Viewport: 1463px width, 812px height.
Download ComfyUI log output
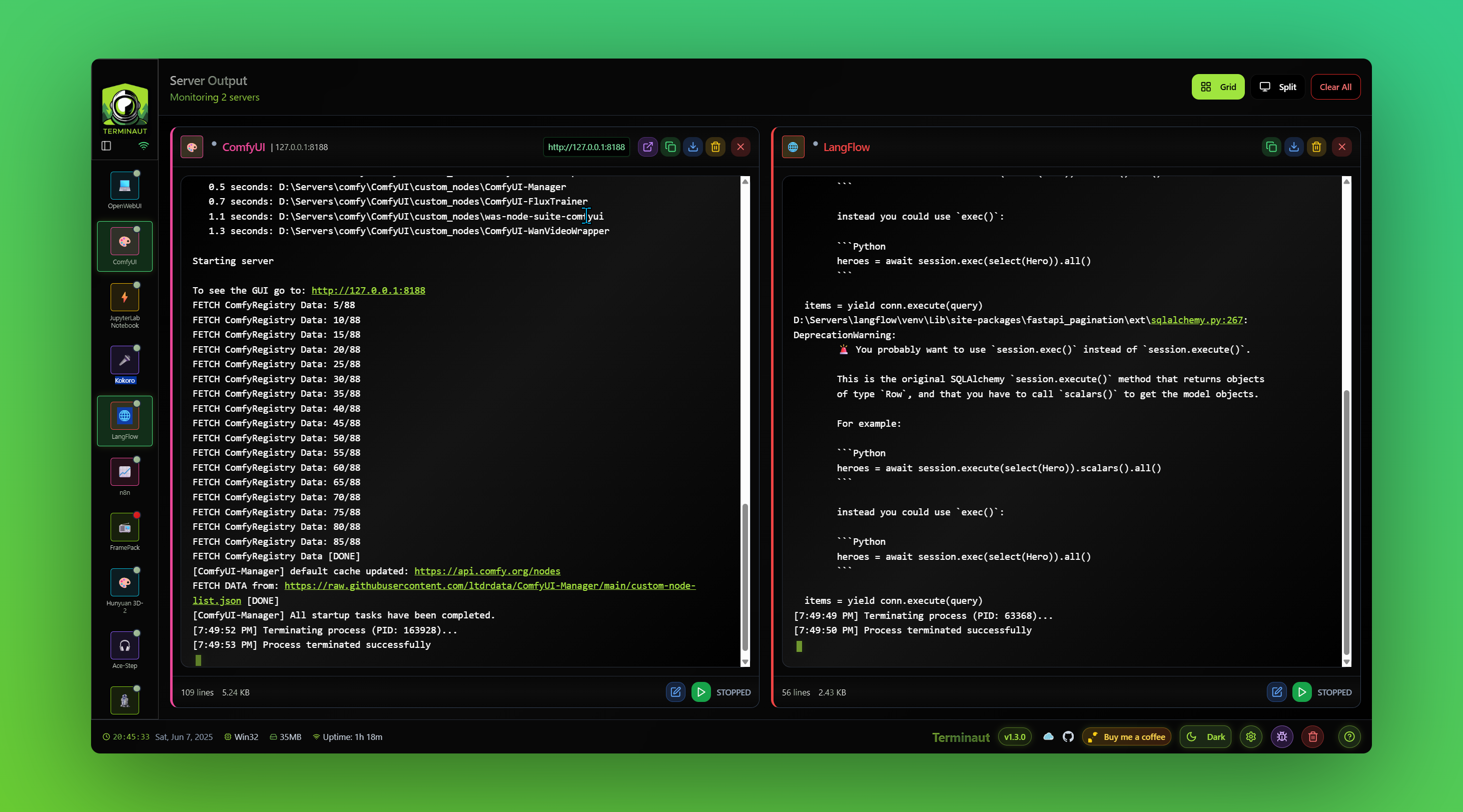[693, 147]
